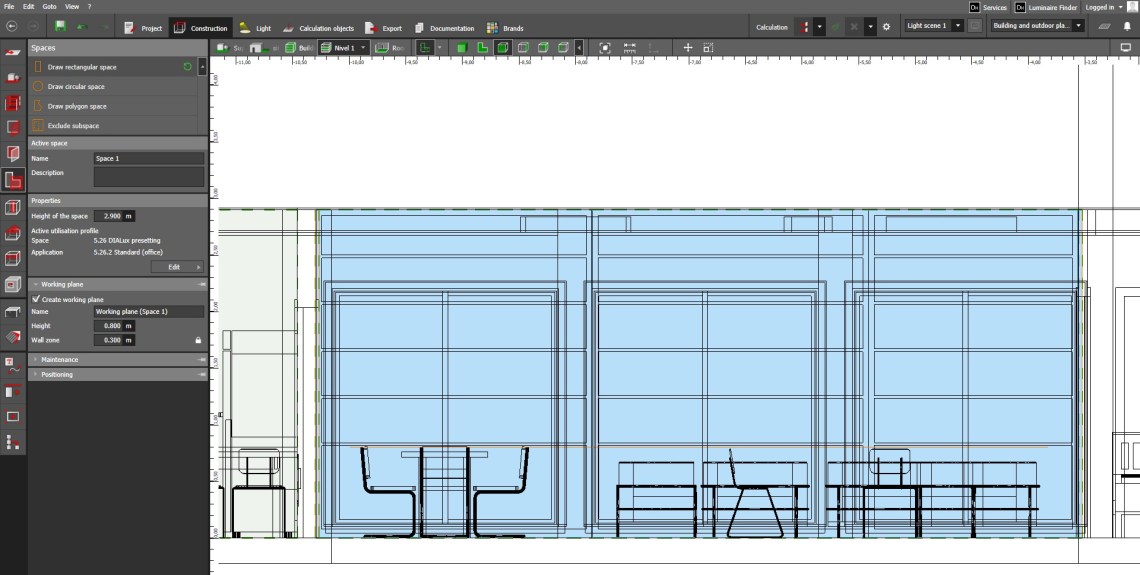
Task: Select Draw circular space tool
Action: point(76,87)
